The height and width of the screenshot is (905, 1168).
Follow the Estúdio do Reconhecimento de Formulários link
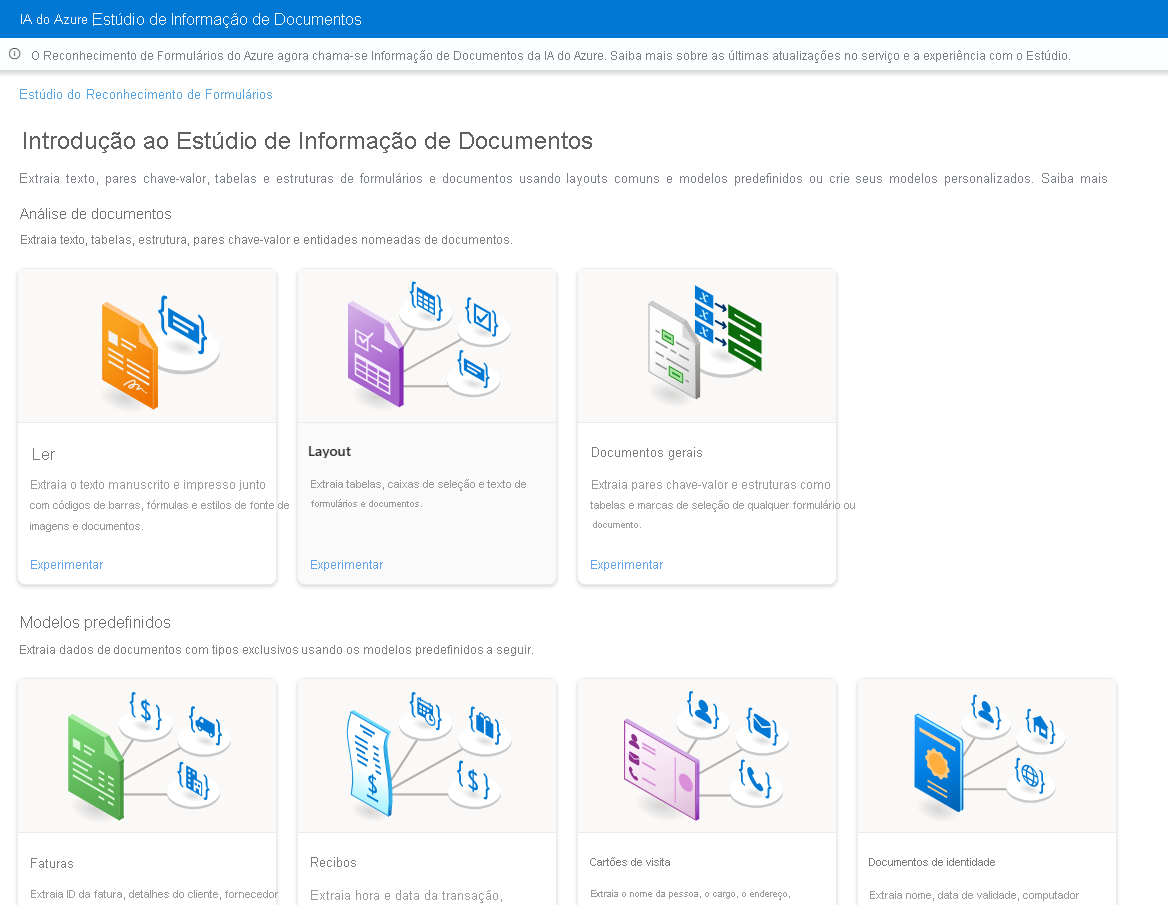pos(145,94)
